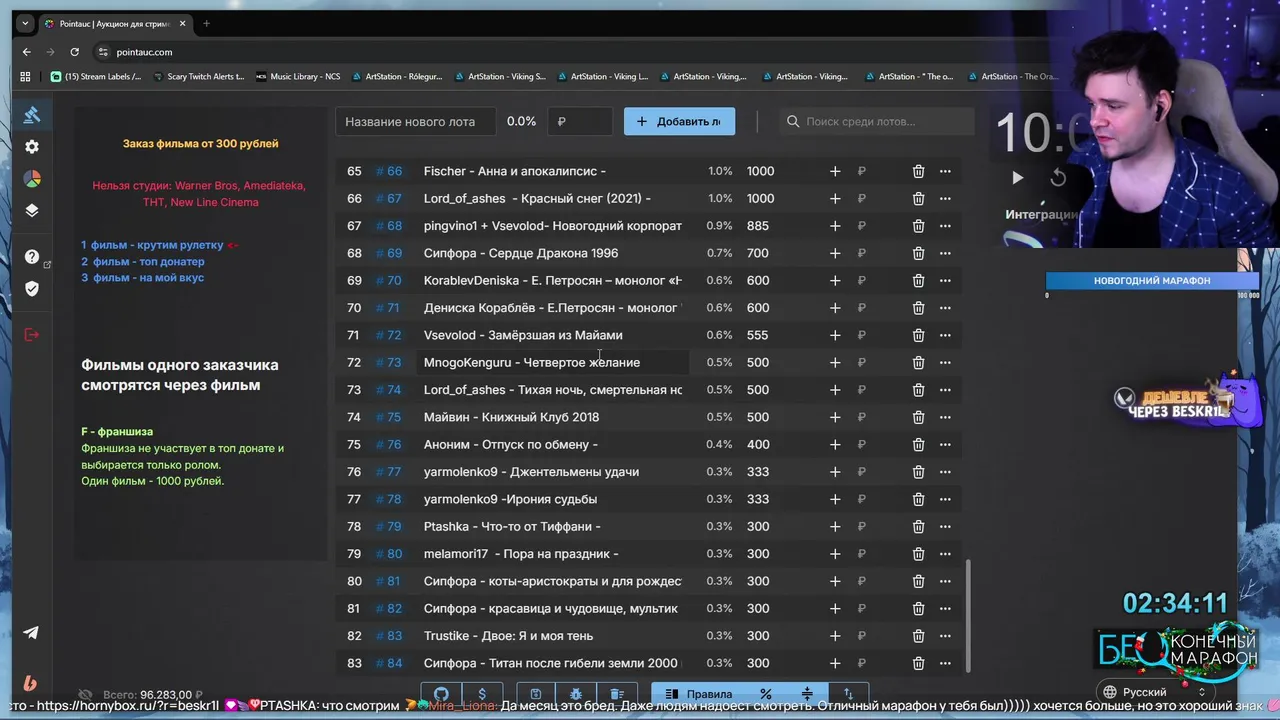Viewport: 1280px width, 720px height.
Task: Add amount to Ptashka - Что-то от Тиффани lot
Action: pyautogui.click(x=835, y=526)
